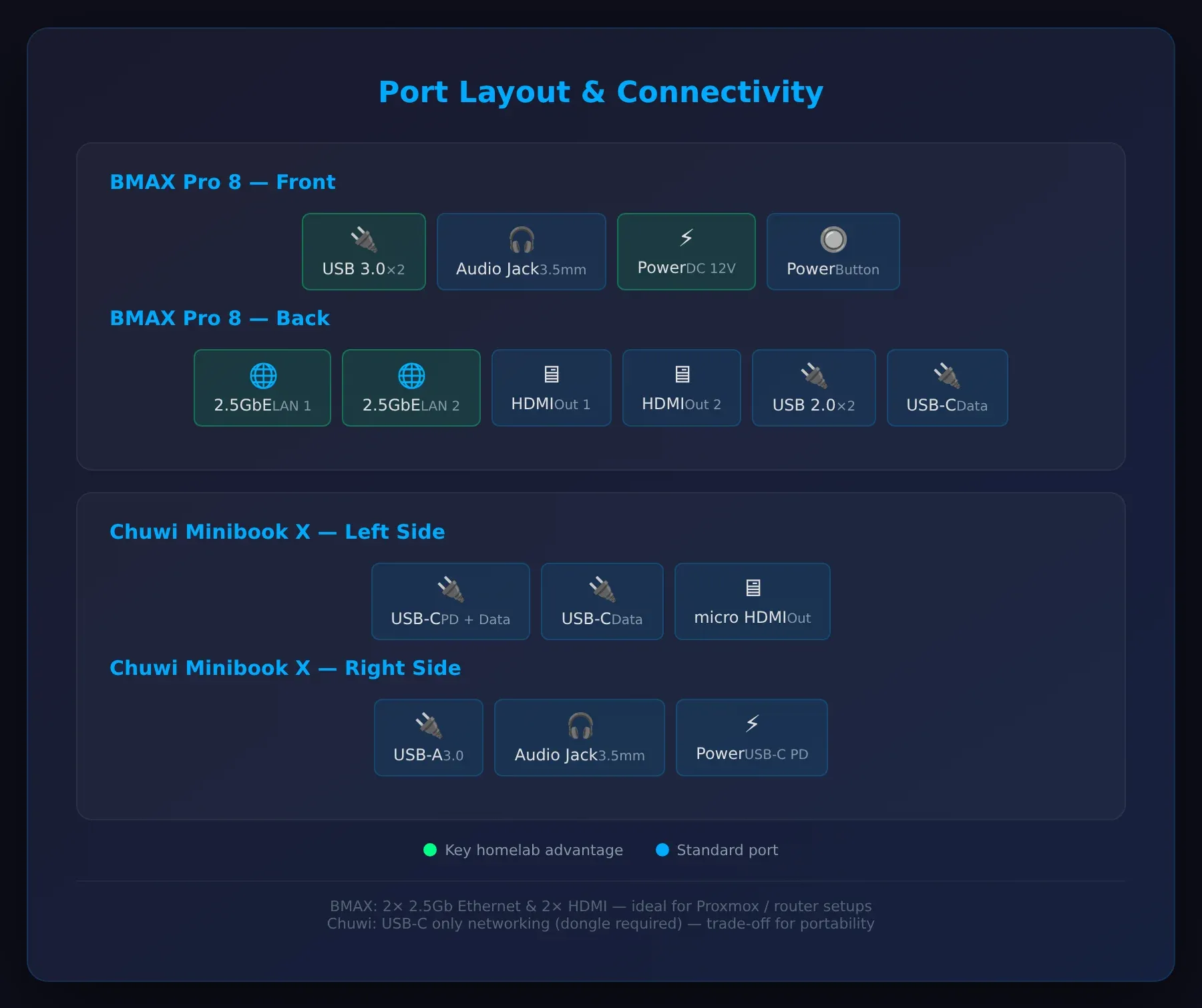Click the Port Layout & Connectivity title
Viewport: 1202px width, 1008px height.
pos(601,92)
